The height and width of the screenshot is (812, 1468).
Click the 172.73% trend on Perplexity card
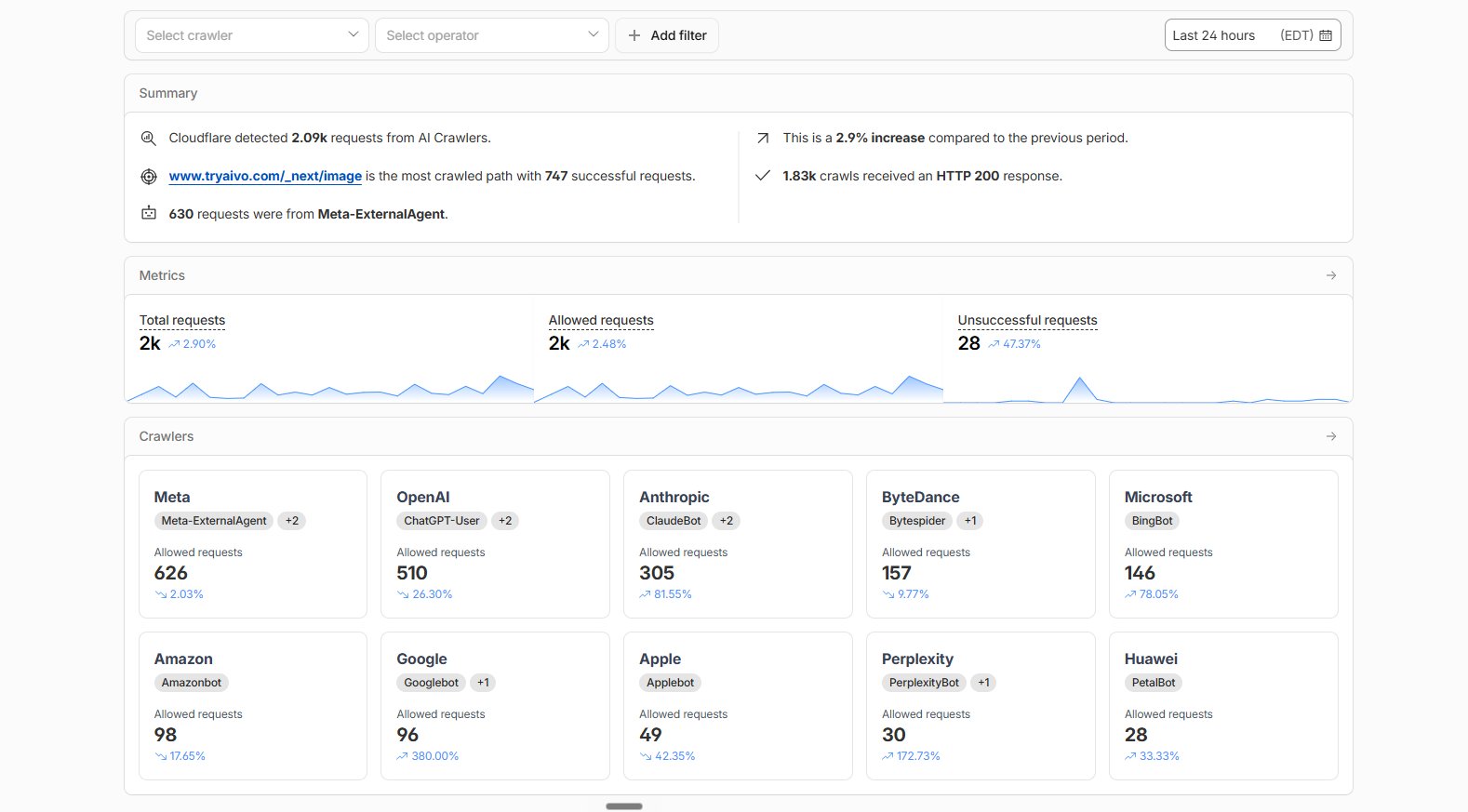(x=911, y=756)
